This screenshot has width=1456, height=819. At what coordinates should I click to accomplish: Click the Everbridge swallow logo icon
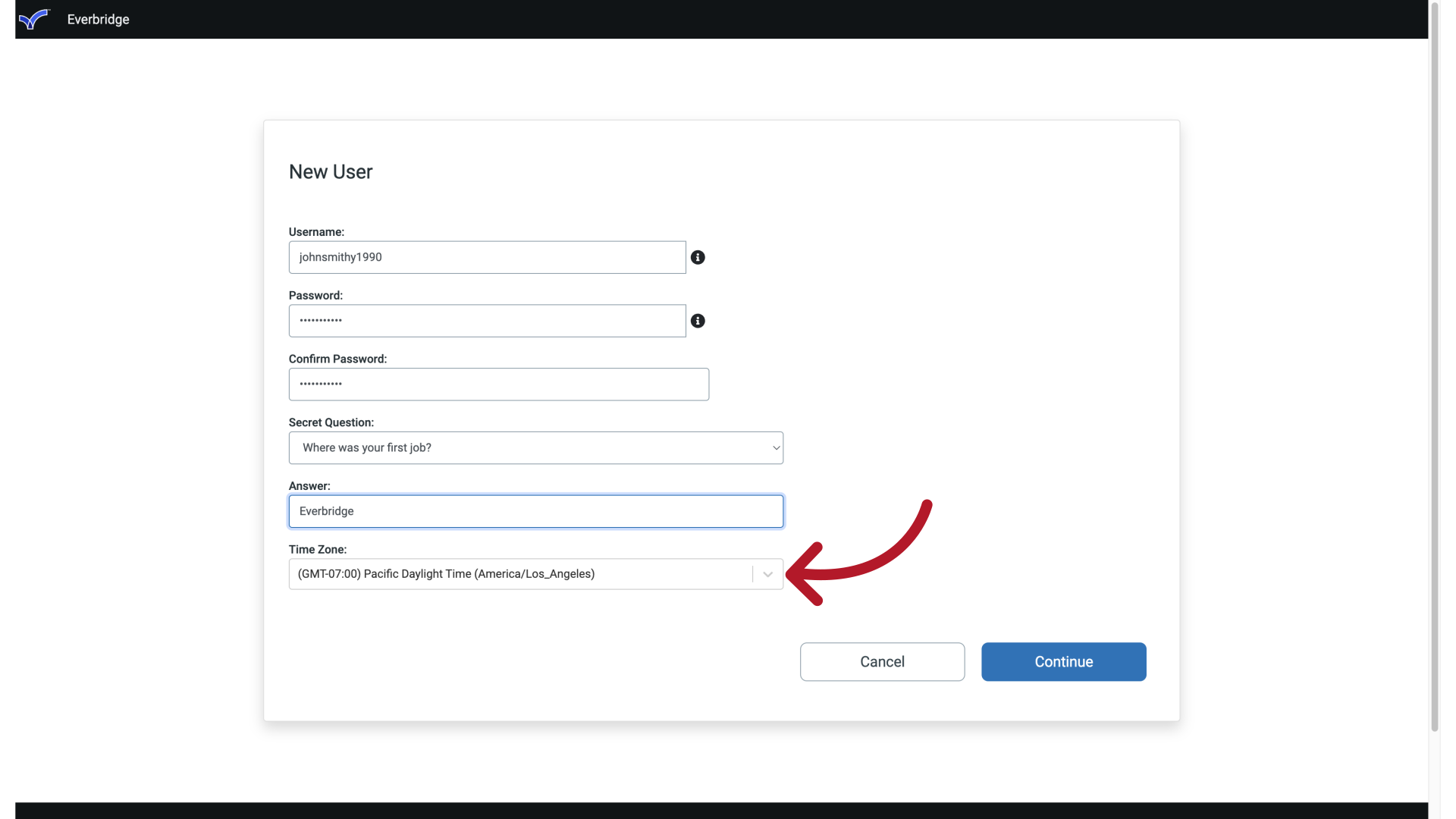pos(34,19)
